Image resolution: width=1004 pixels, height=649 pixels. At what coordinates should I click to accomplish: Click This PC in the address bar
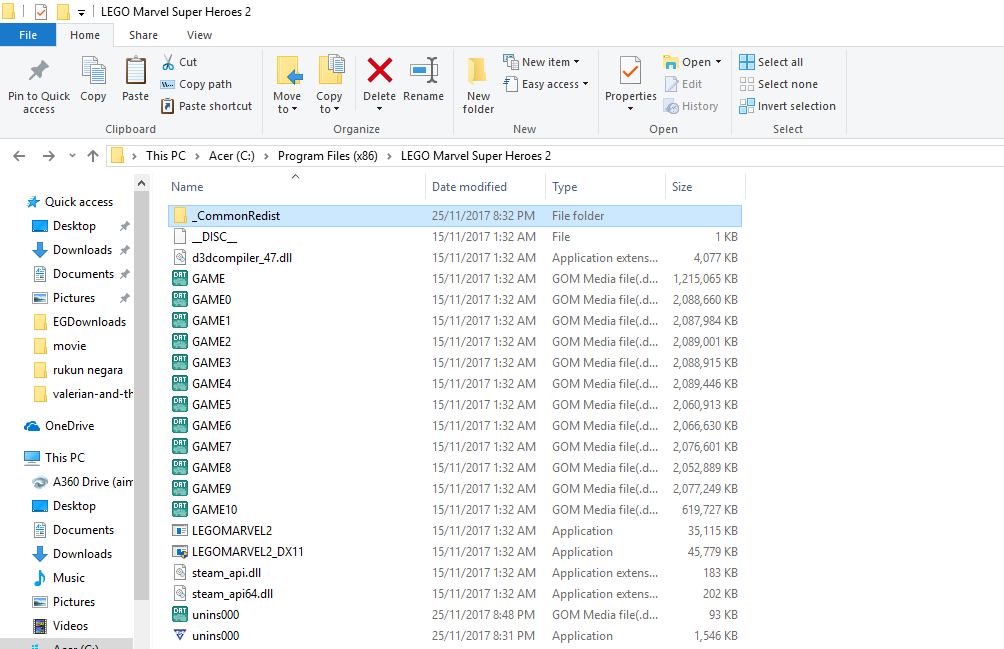click(166, 156)
